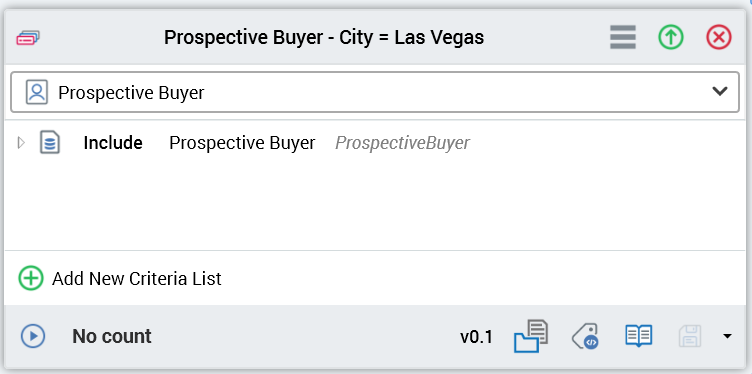Click the database document icon in the Include row

[50, 143]
